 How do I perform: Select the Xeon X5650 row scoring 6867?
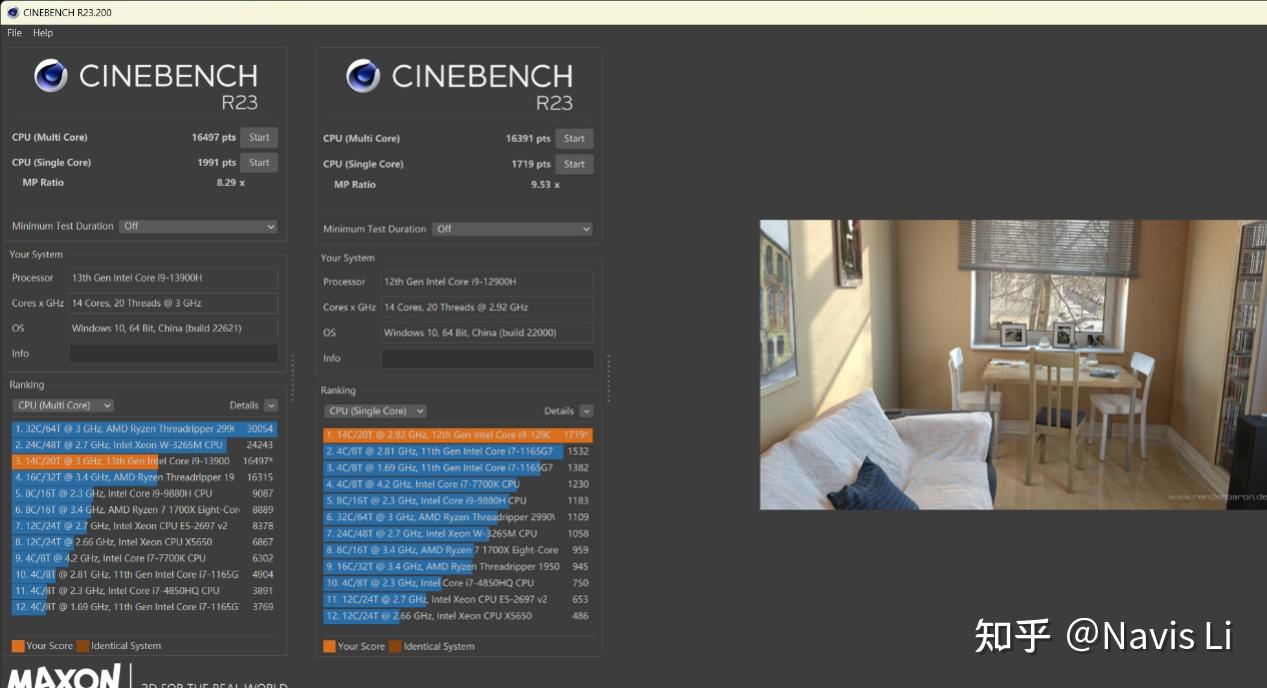click(x=145, y=542)
